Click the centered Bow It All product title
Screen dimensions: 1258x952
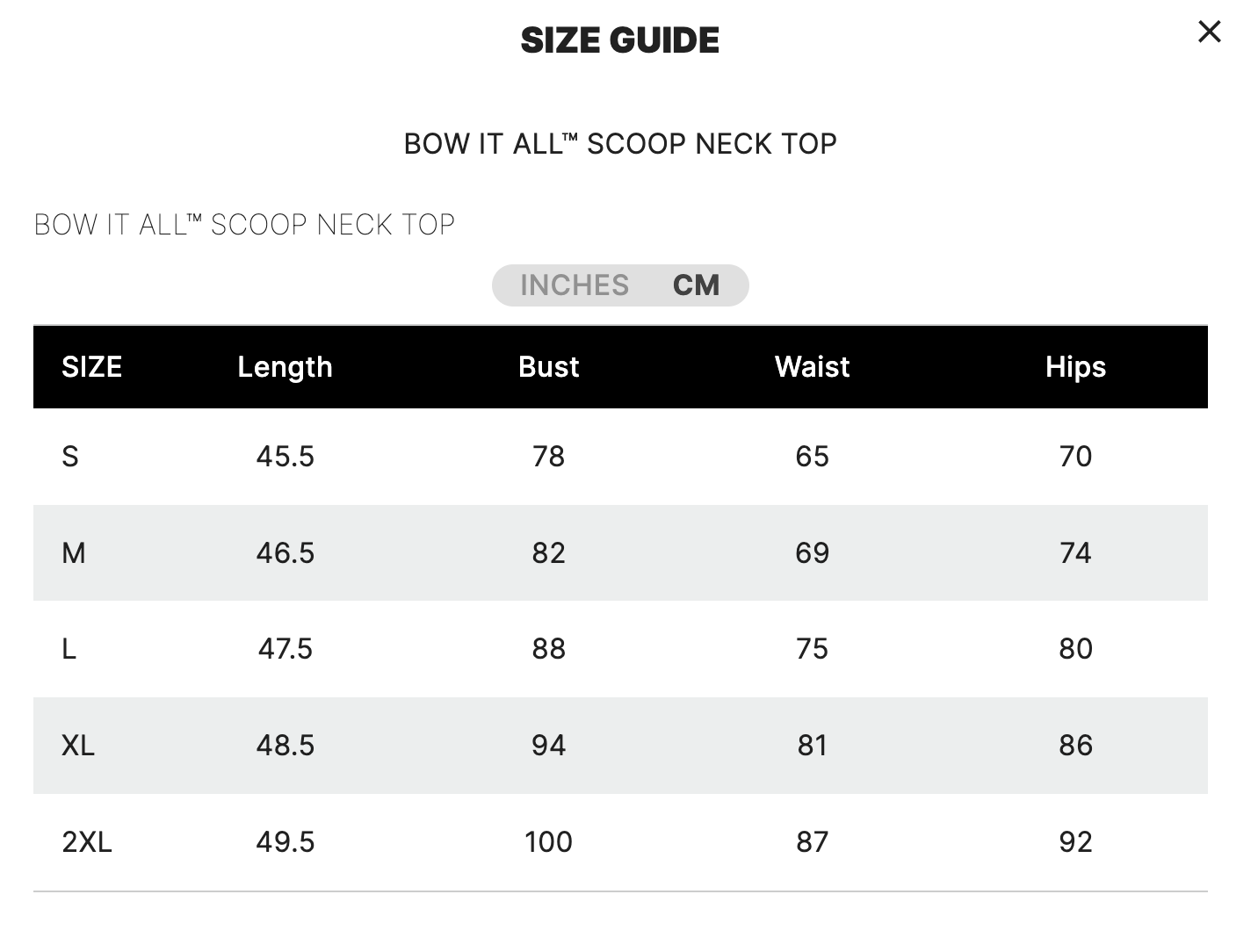point(620,143)
